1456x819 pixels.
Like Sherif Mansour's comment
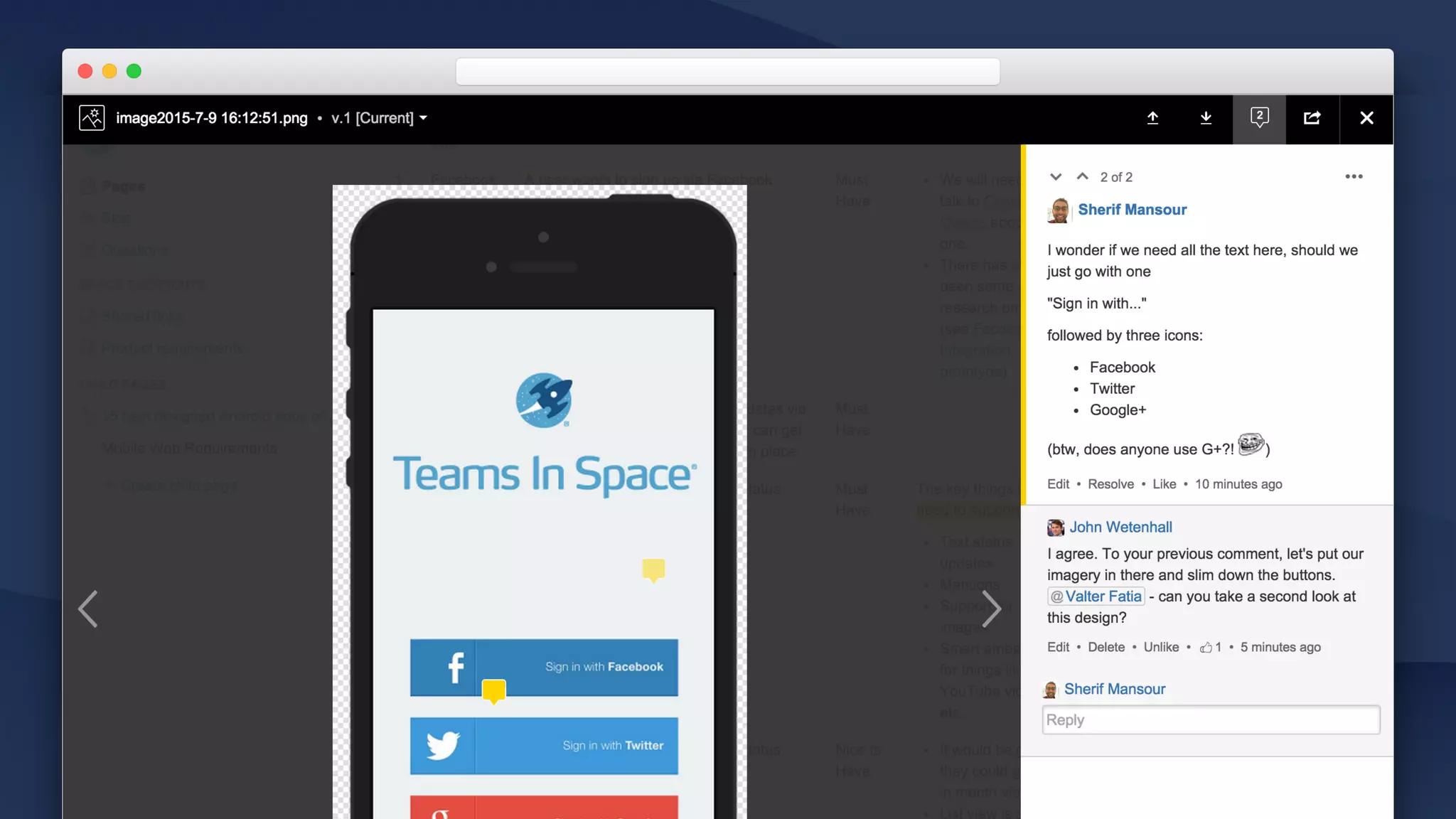pos(1164,484)
